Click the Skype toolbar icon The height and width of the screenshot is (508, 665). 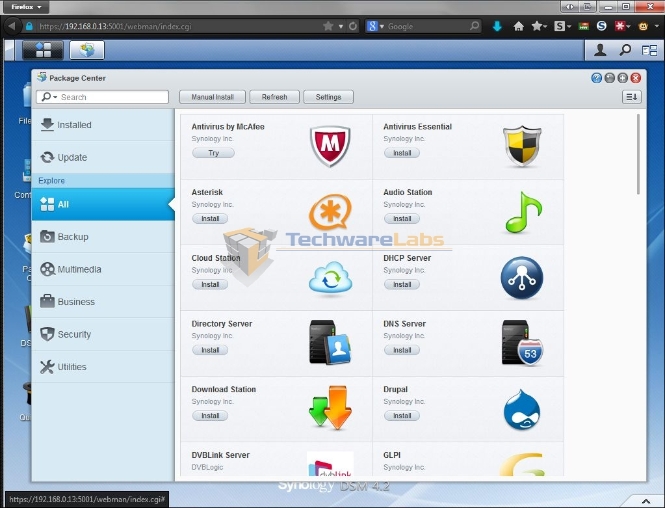click(601, 26)
